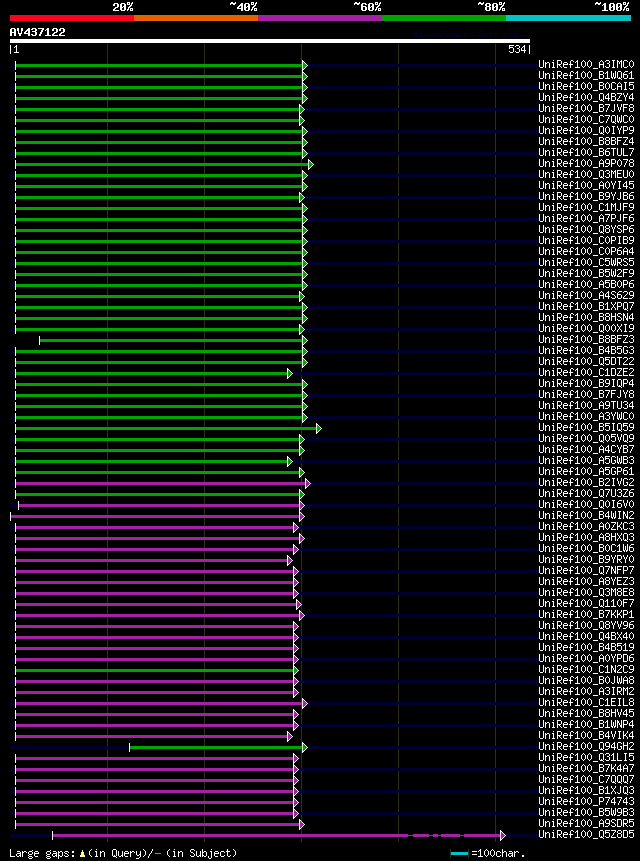Click label UniRef100_B8BFZ4
The width and height of the screenshot is (640, 861).
pyautogui.click(x=586, y=142)
